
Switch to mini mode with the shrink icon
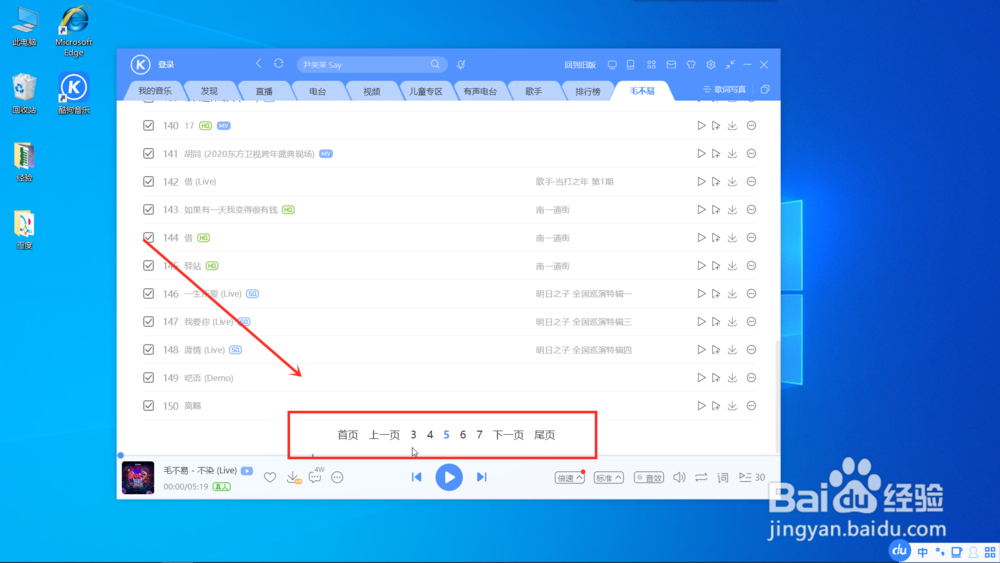pos(730,65)
